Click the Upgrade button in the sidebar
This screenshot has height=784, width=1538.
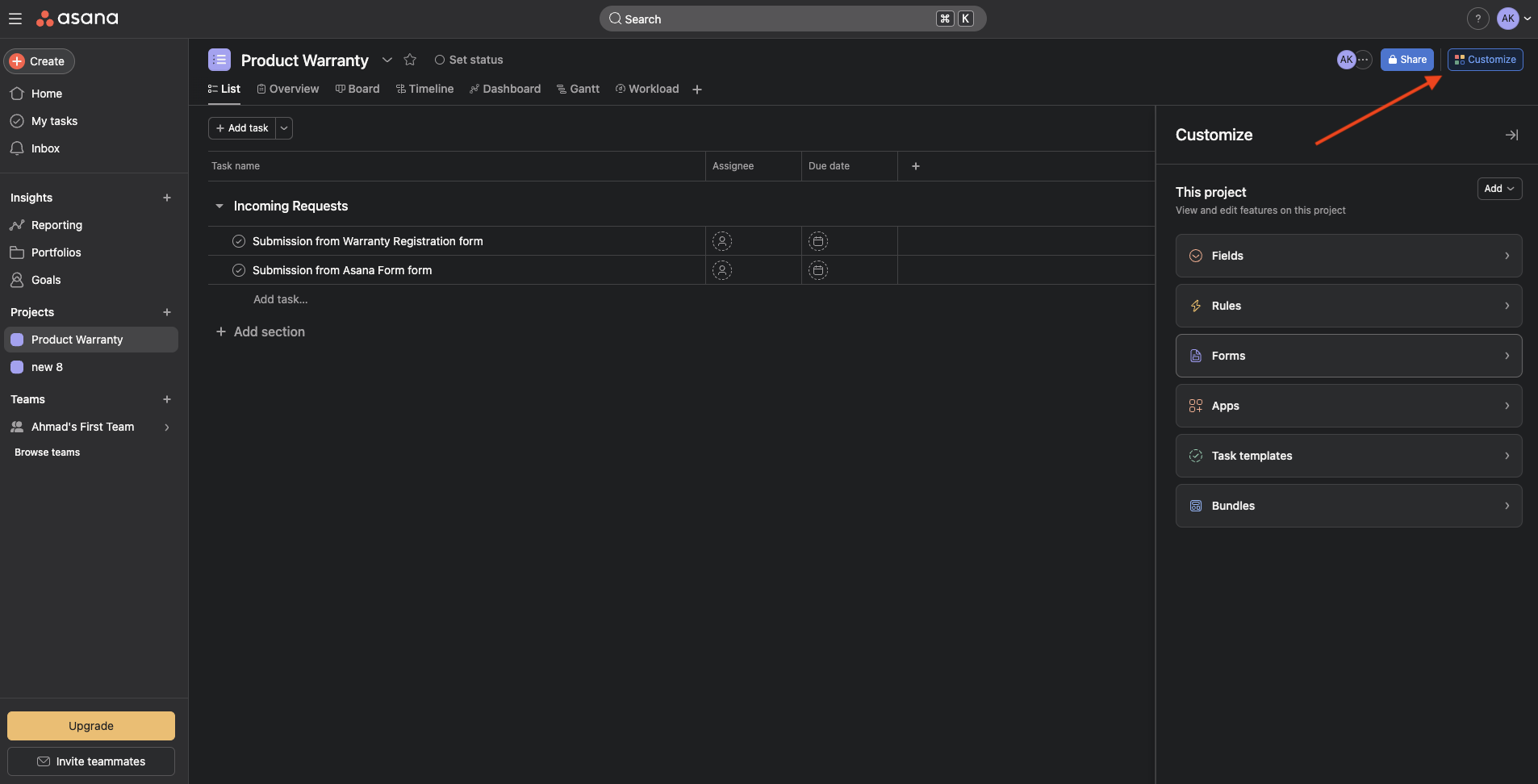click(x=90, y=725)
